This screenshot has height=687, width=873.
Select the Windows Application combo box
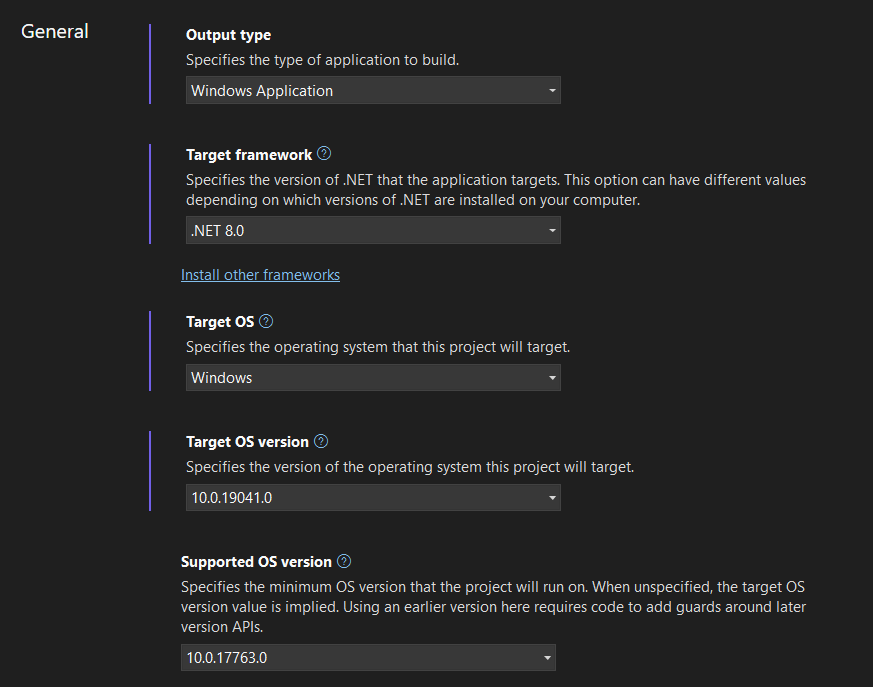(x=373, y=90)
